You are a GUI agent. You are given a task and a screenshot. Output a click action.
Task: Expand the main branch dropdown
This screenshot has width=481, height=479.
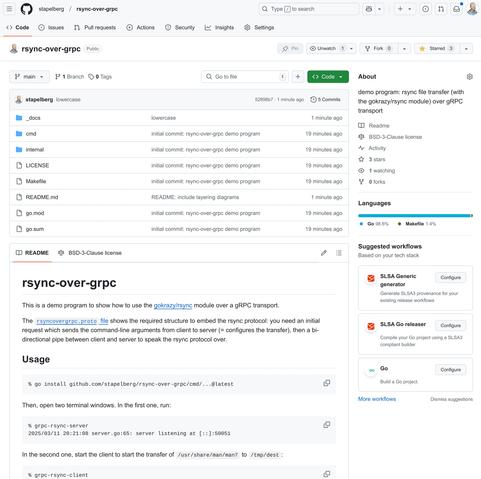coord(29,77)
